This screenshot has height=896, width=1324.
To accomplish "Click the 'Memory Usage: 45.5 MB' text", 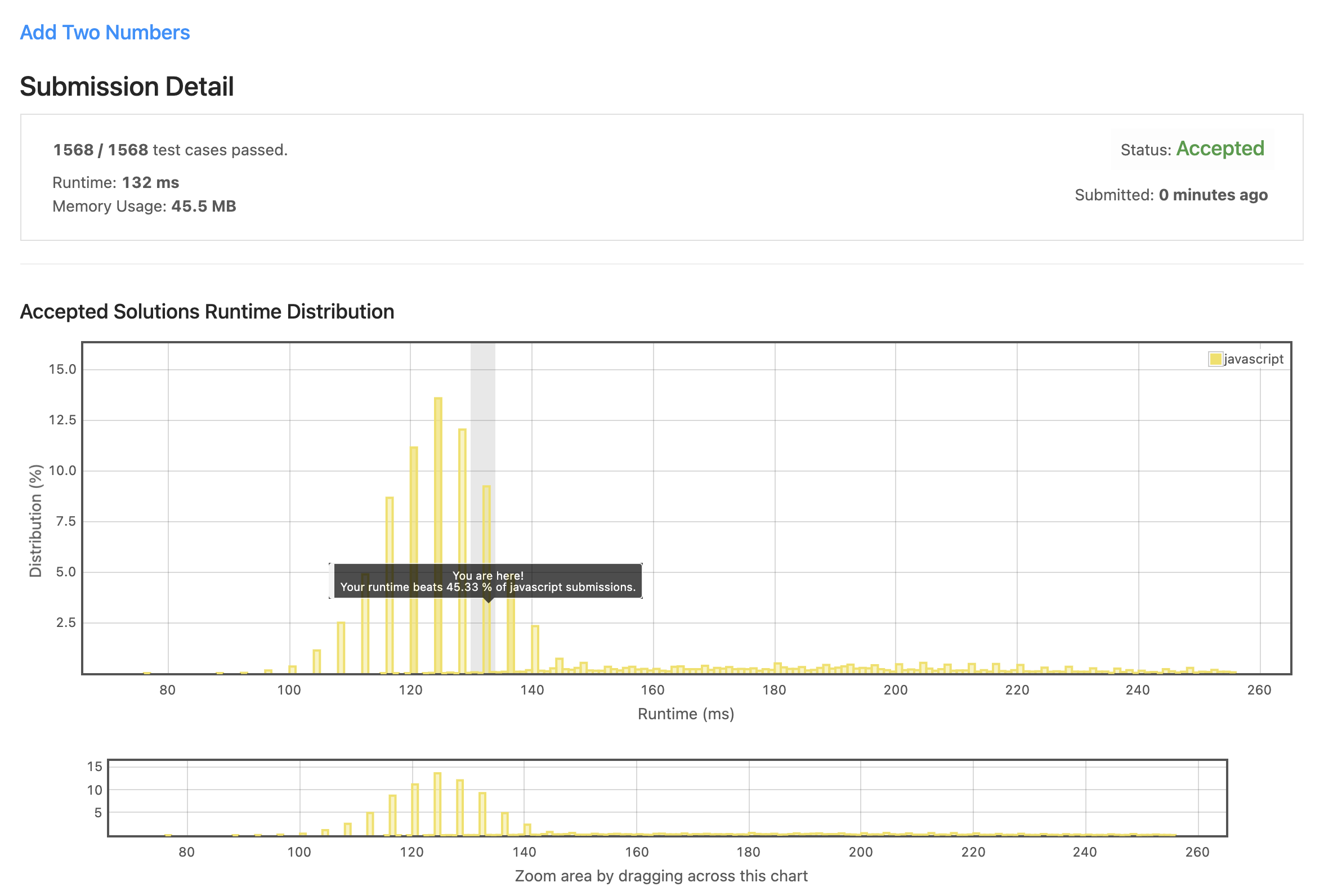I will pyautogui.click(x=144, y=206).
